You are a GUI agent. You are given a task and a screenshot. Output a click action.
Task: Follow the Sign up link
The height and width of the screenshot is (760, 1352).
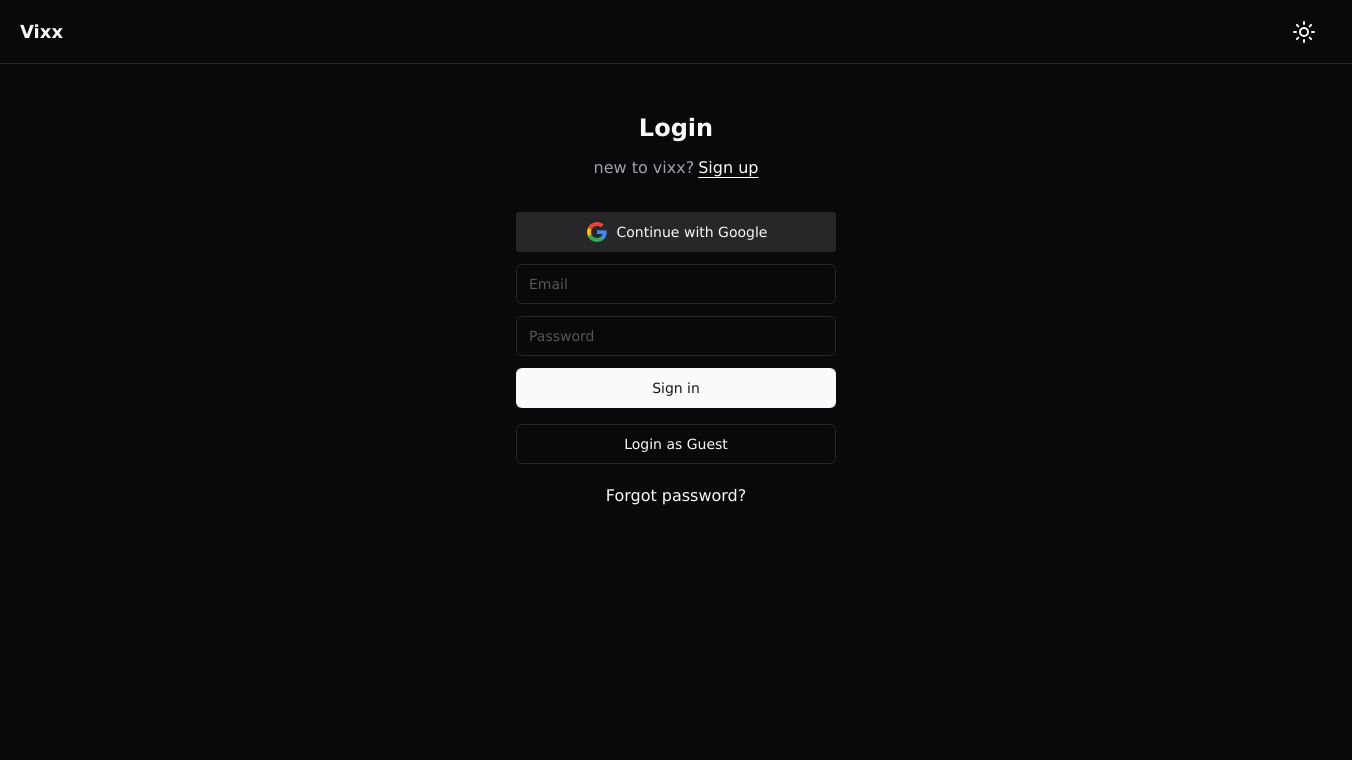pyautogui.click(x=728, y=168)
